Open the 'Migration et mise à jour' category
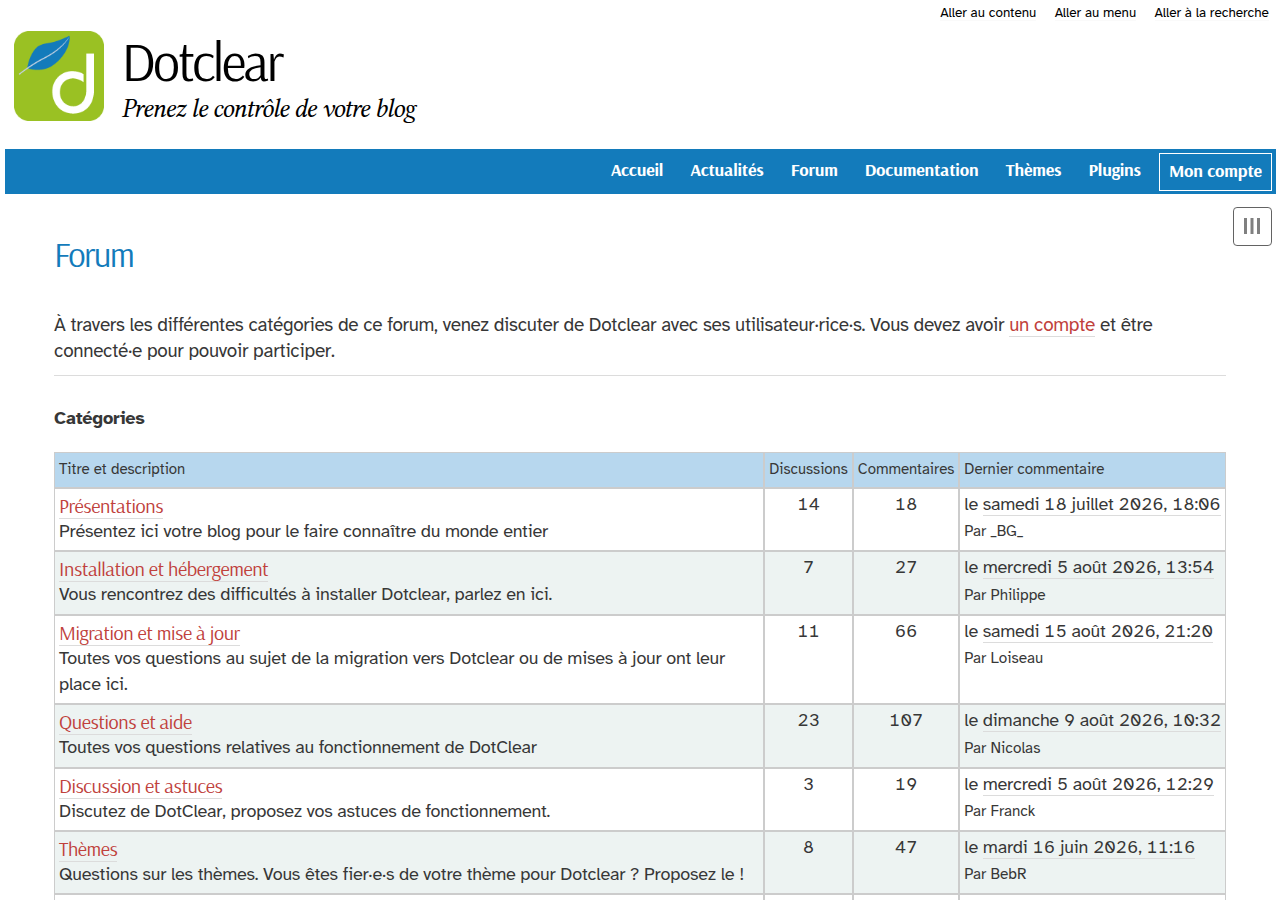 coord(149,634)
